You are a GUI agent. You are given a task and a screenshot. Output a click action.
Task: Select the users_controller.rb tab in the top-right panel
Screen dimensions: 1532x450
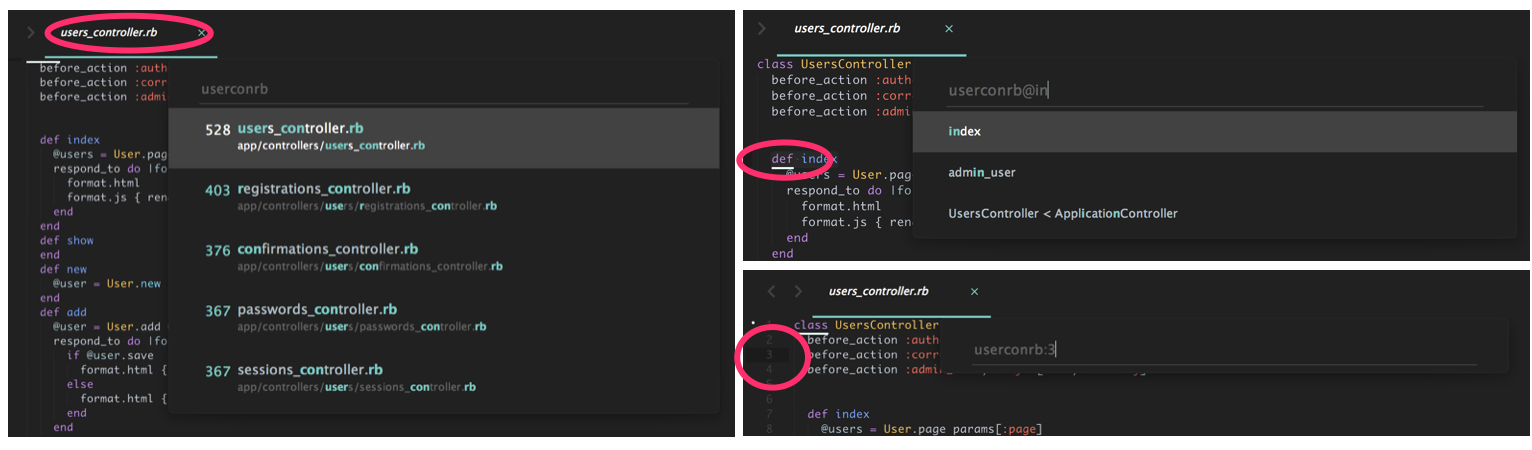(847, 29)
